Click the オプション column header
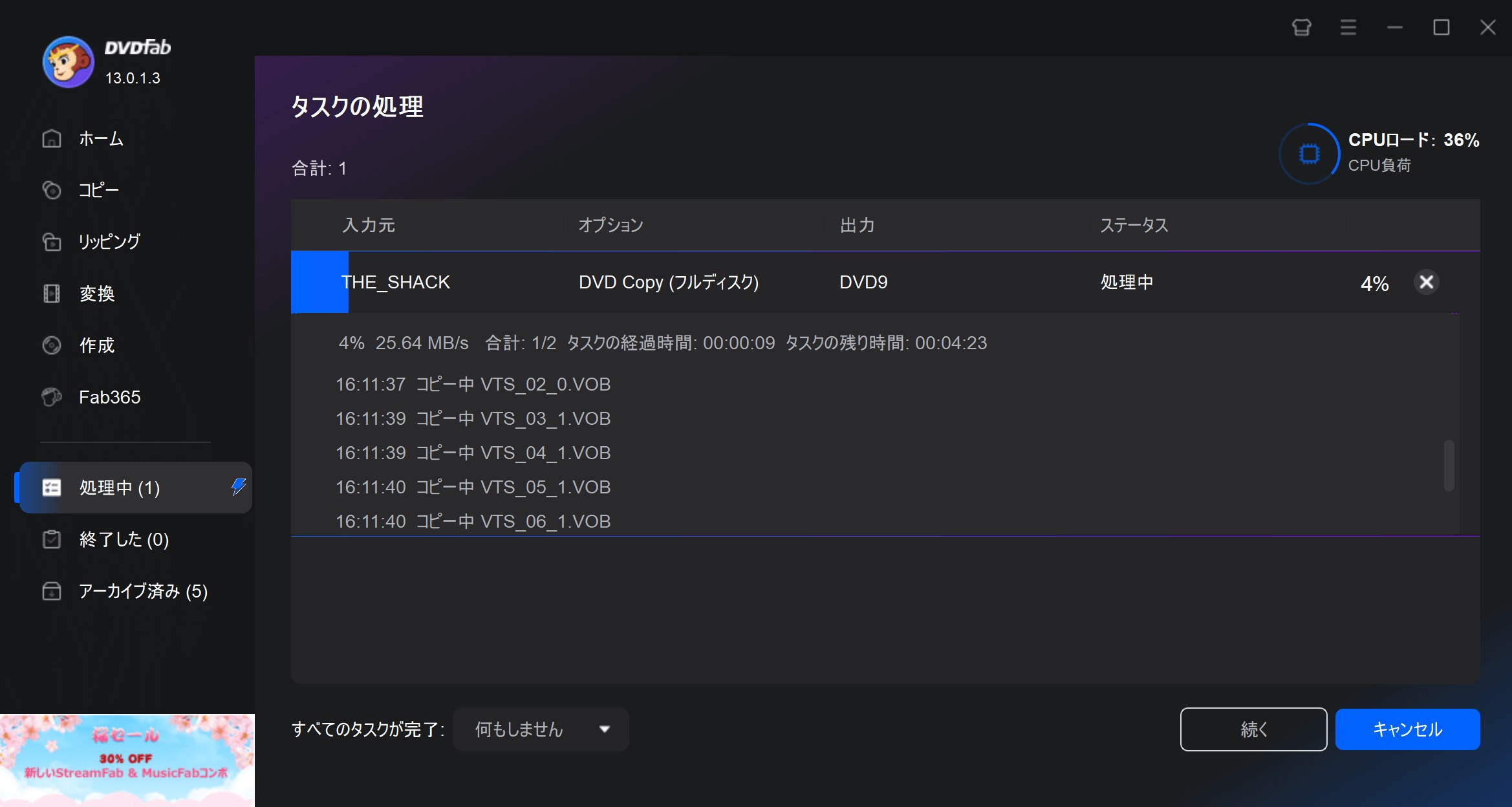1512x807 pixels. click(x=610, y=225)
